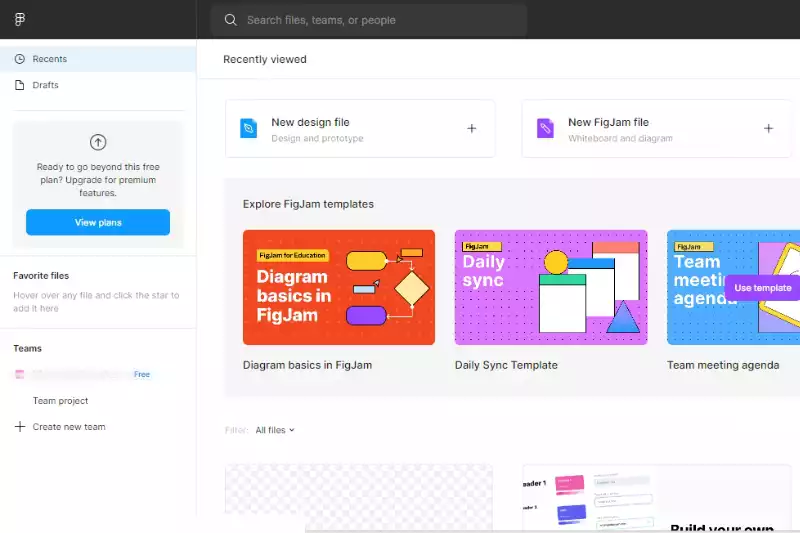Open the Daily sync template thumbnail

(551, 287)
